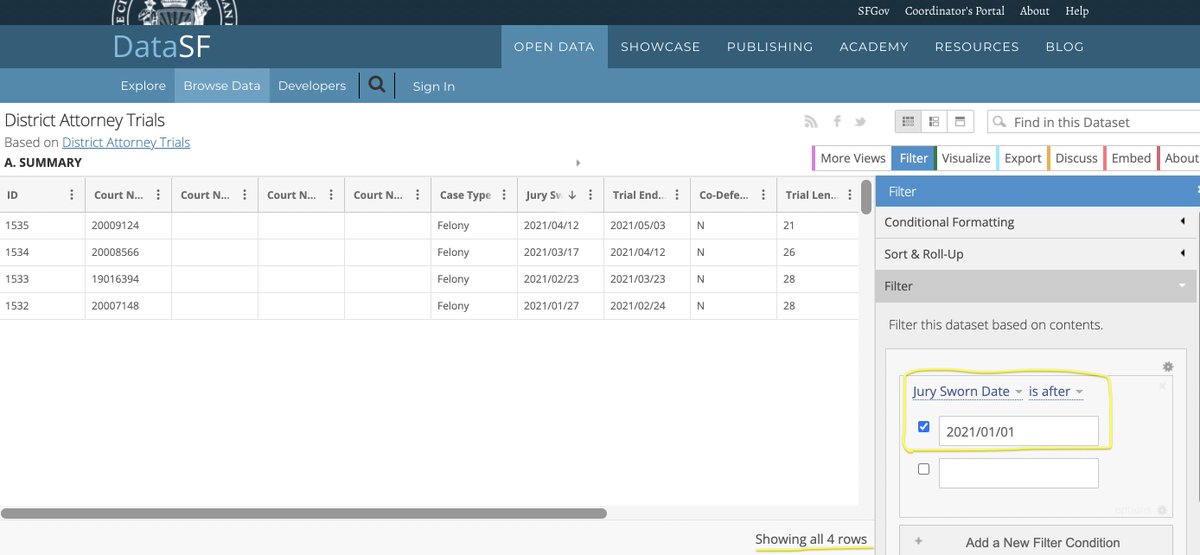
Task: Check the empty filter value checkbox
Action: [x=923, y=469]
